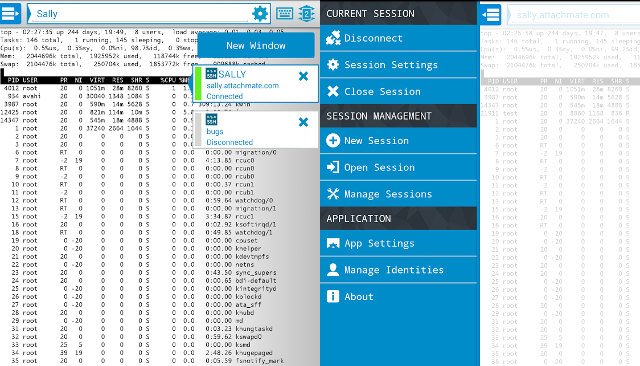
Task: Click the CURRENT SESSION header
Action: 398,13
